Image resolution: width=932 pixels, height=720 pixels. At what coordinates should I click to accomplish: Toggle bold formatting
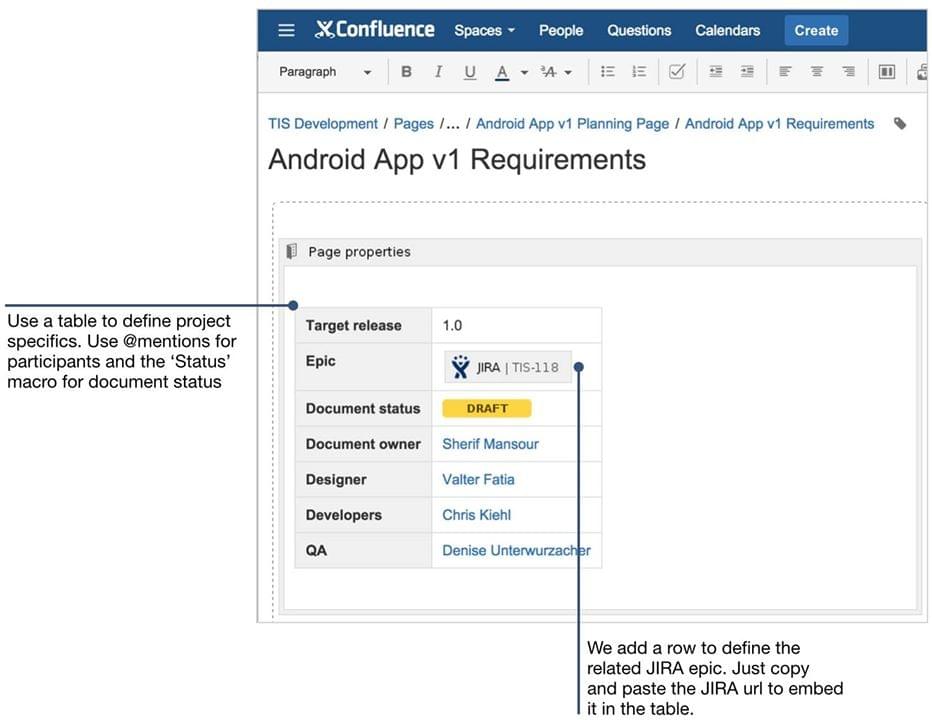[407, 72]
